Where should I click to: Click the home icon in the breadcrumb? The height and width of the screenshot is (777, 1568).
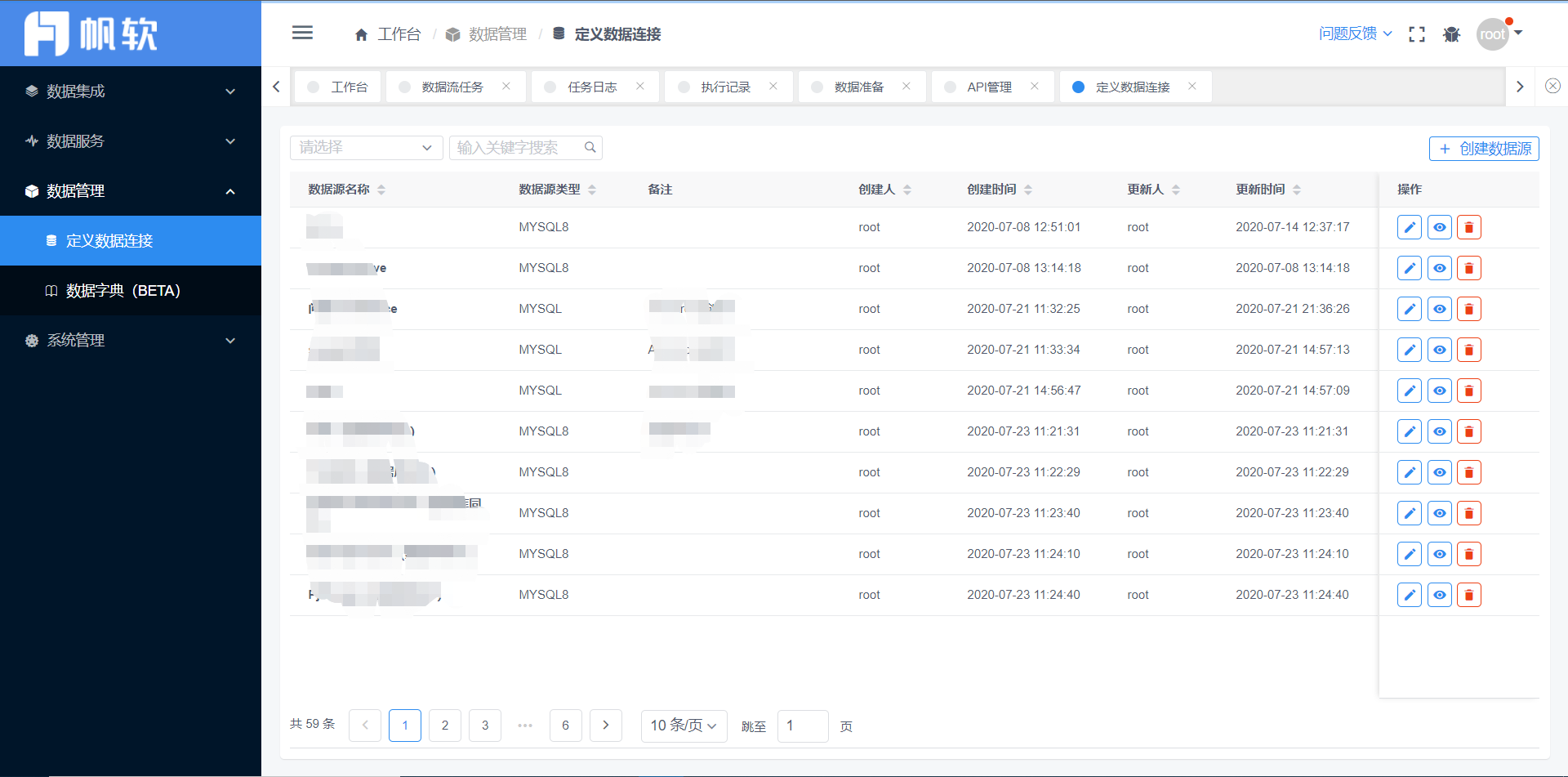(361, 34)
